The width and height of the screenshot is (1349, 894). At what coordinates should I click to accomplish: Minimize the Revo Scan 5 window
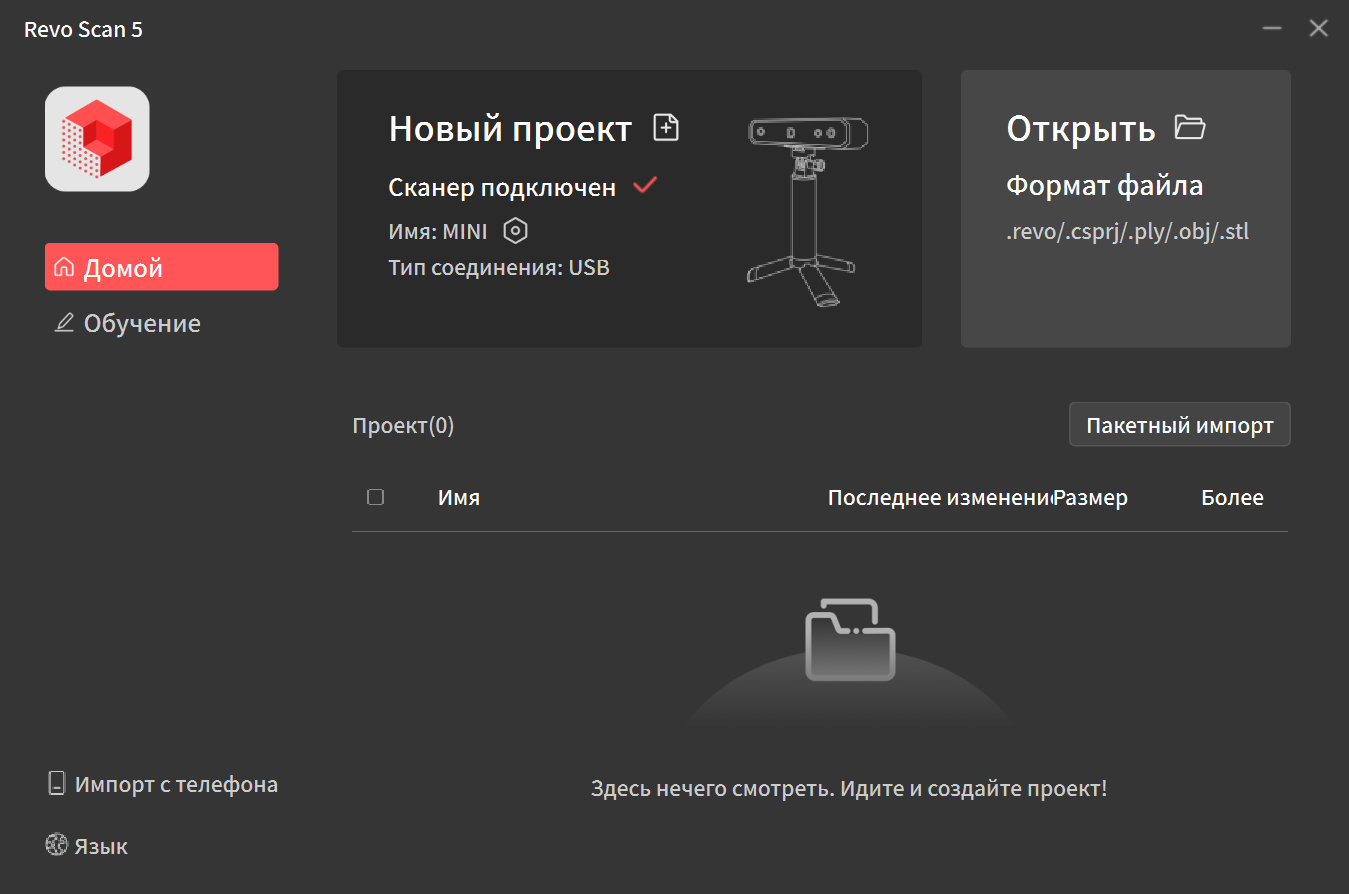1272,29
